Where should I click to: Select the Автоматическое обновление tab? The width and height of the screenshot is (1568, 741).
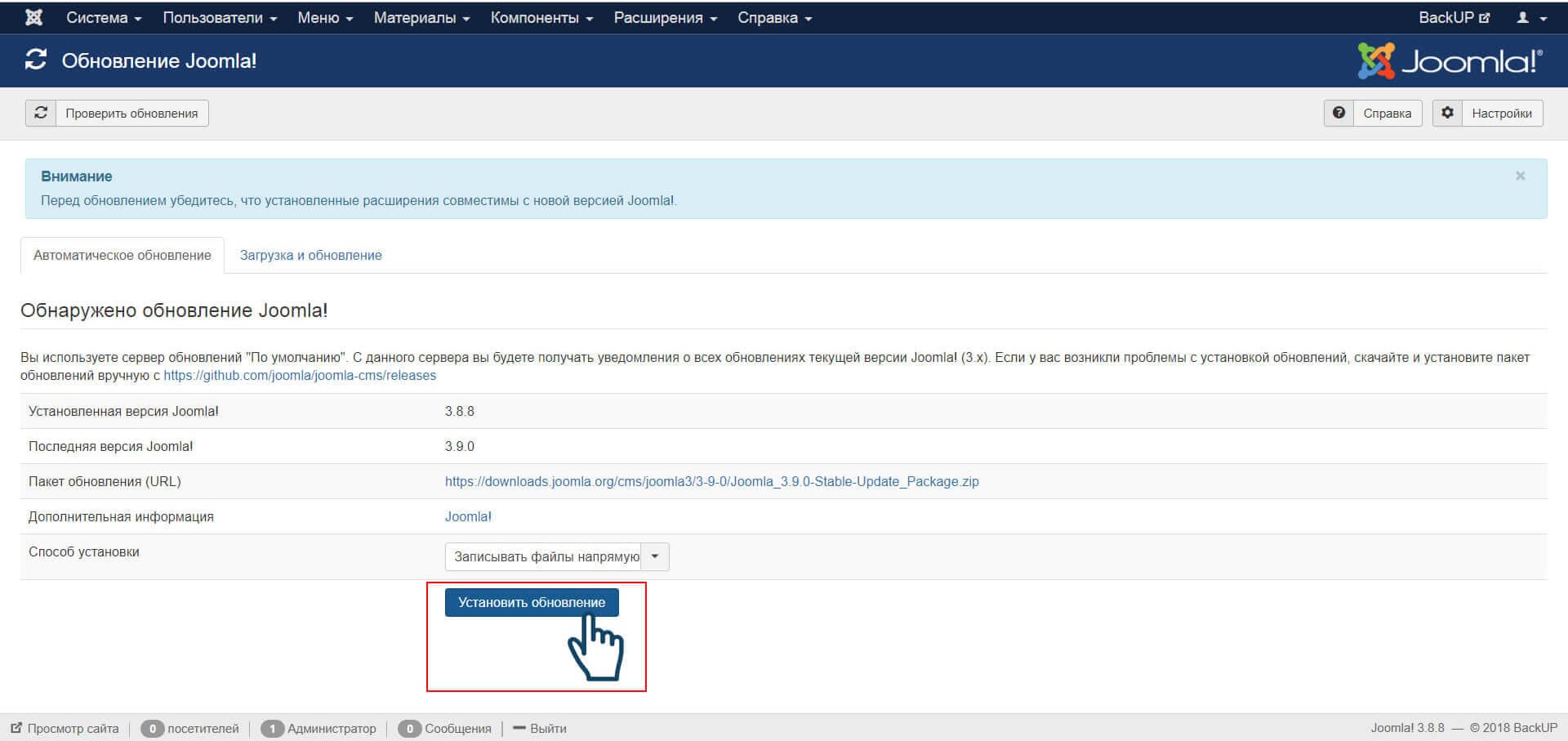[x=122, y=255]
